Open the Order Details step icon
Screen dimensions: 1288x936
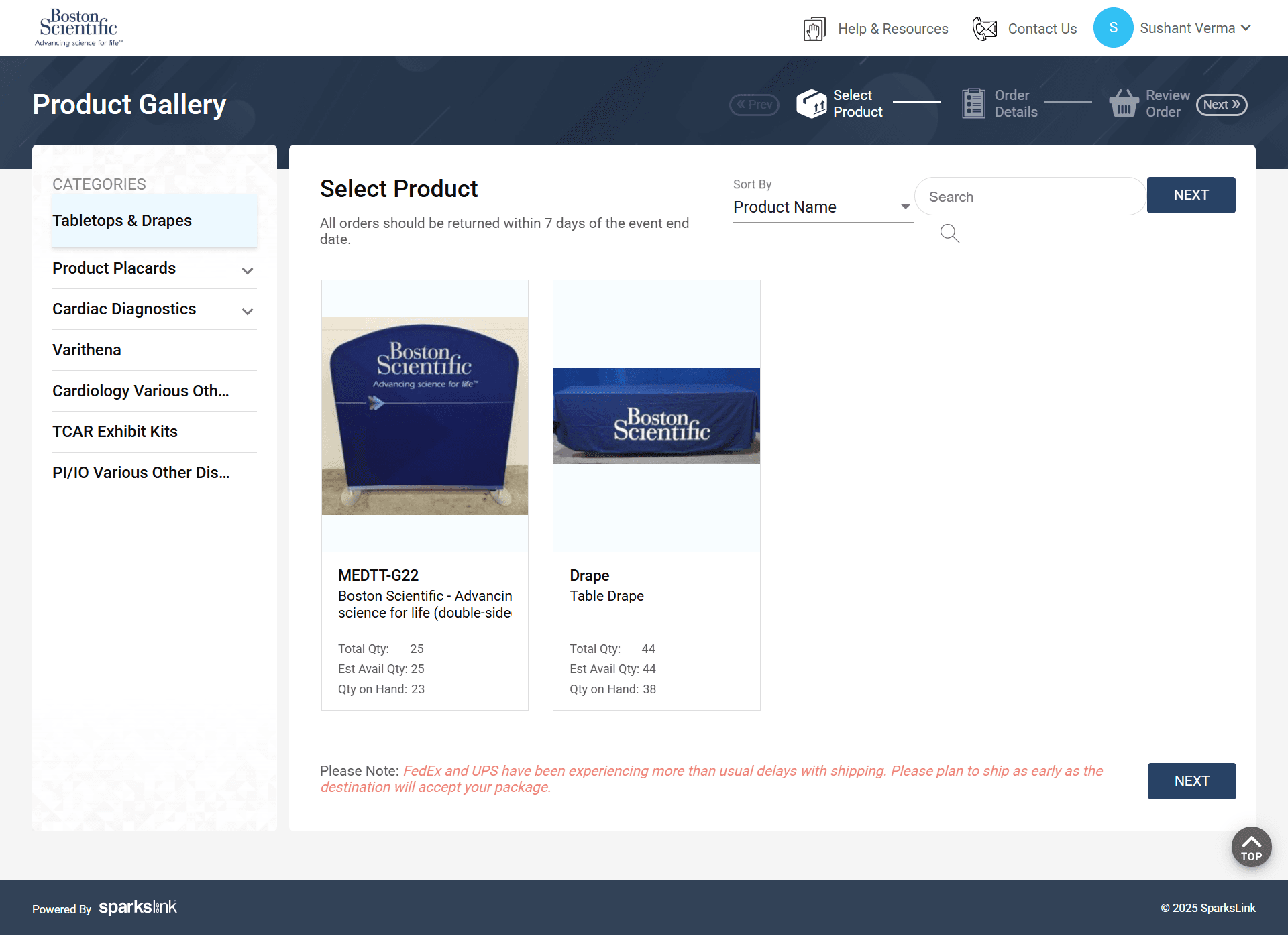973,103
